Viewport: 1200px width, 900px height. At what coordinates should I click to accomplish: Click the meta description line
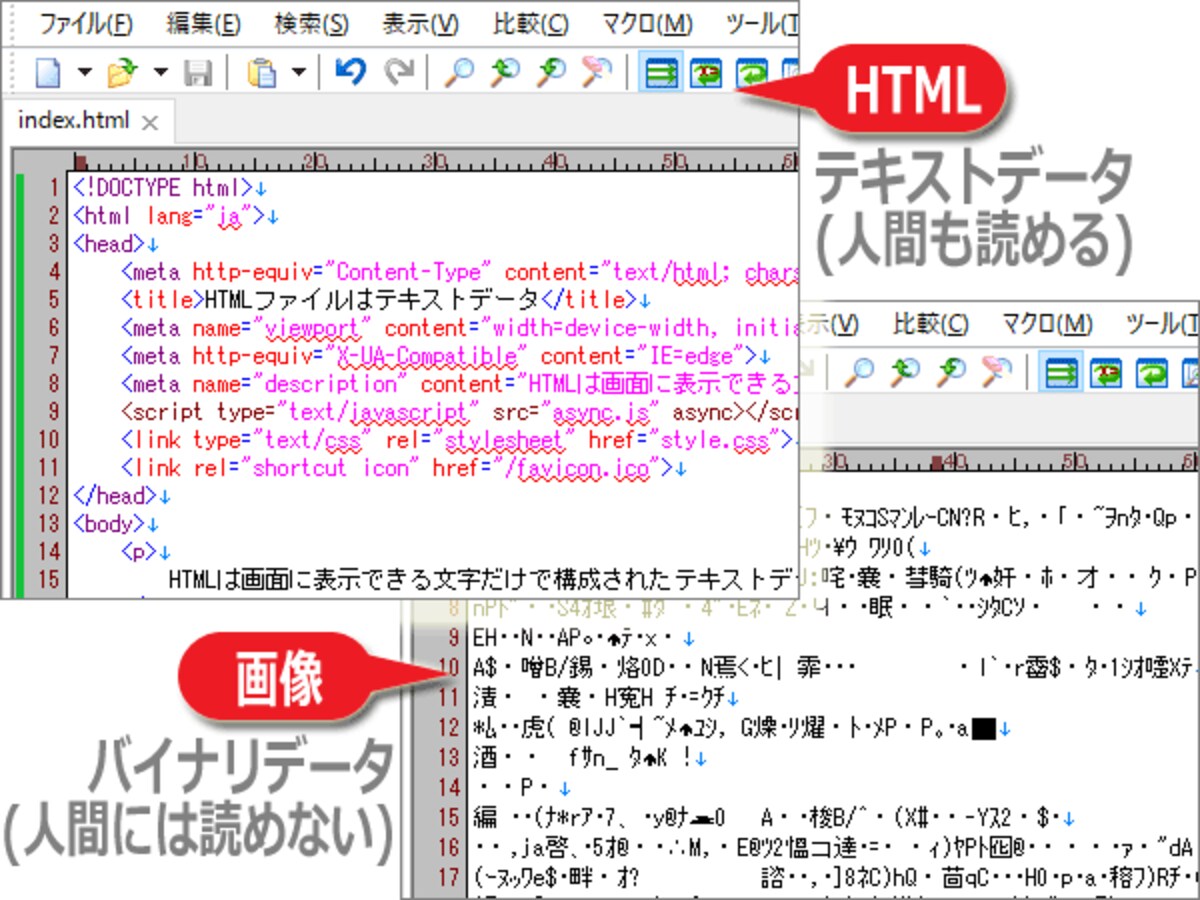(458, 383)
